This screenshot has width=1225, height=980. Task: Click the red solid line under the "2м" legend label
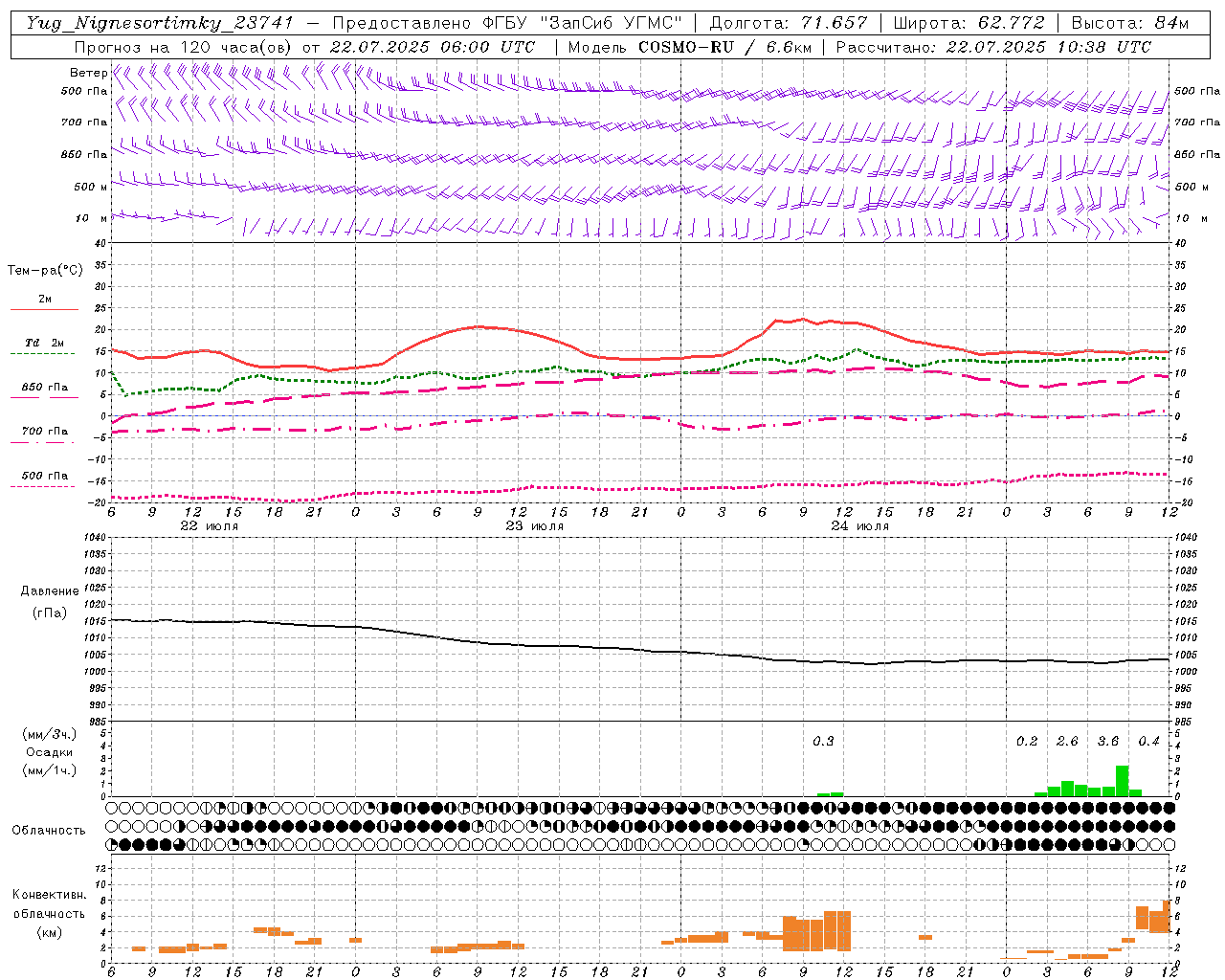point(43,310)
